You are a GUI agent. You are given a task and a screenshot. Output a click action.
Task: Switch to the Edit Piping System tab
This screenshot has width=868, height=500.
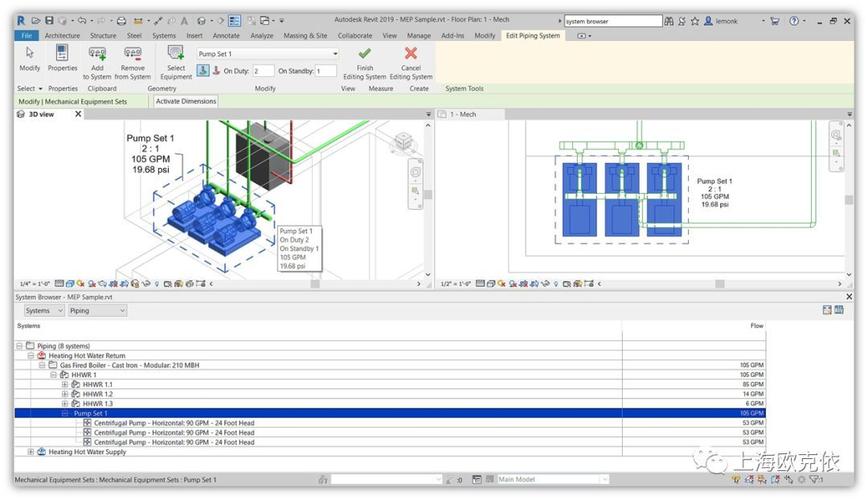point(533,35)
